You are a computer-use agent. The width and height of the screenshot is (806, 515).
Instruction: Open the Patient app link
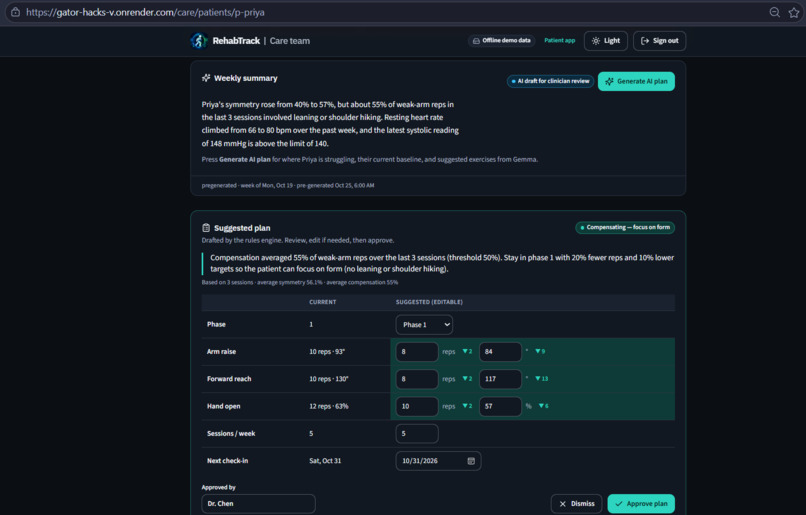[x=559, y=41]
